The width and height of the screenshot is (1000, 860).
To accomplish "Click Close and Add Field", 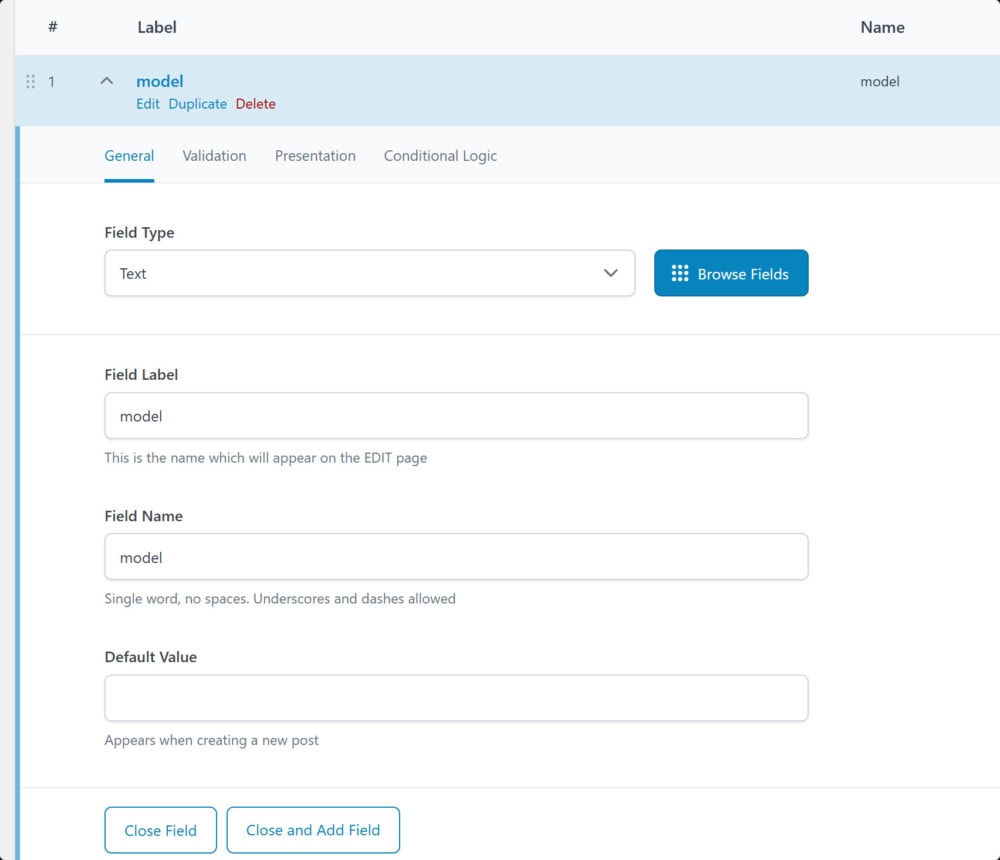I will (x=313, y=830).
